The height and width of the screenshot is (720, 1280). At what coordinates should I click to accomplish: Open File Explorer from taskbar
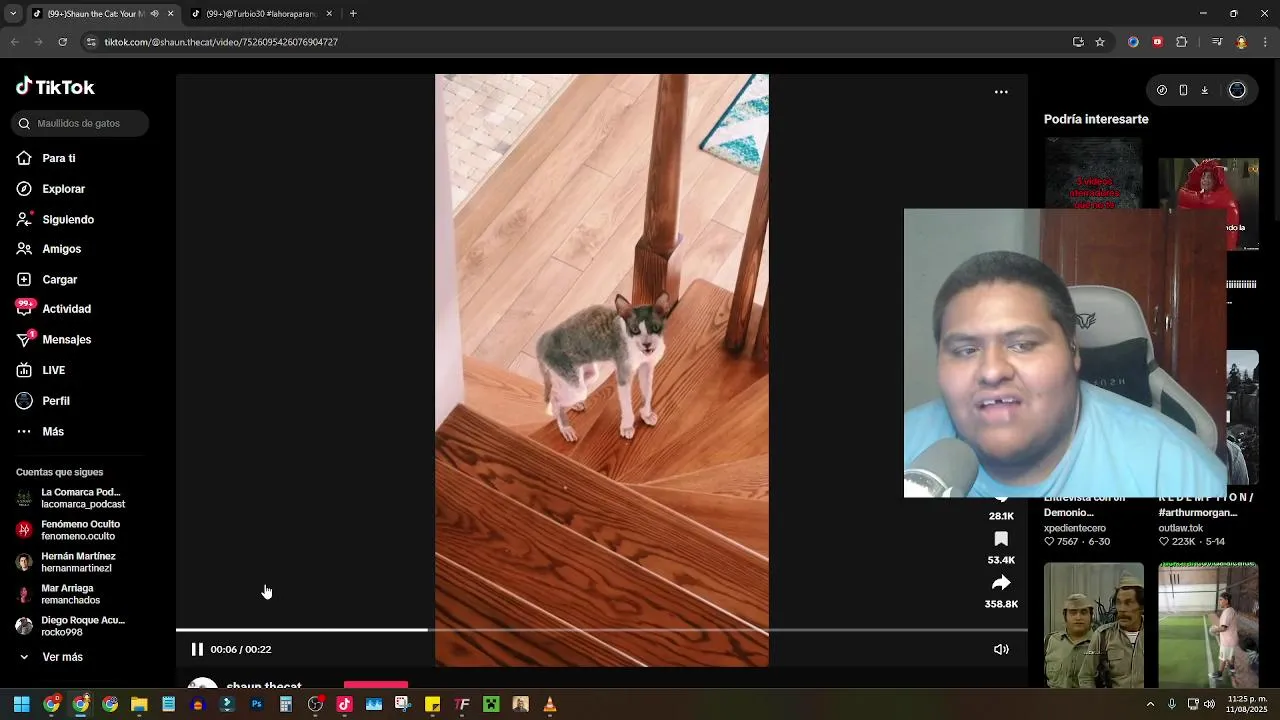click(x=139, y=704)
